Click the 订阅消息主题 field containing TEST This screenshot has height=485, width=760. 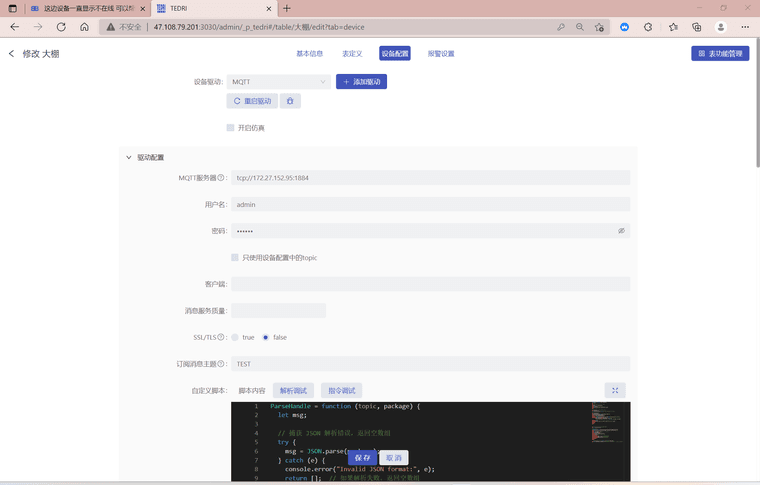[x=430, y=364]
